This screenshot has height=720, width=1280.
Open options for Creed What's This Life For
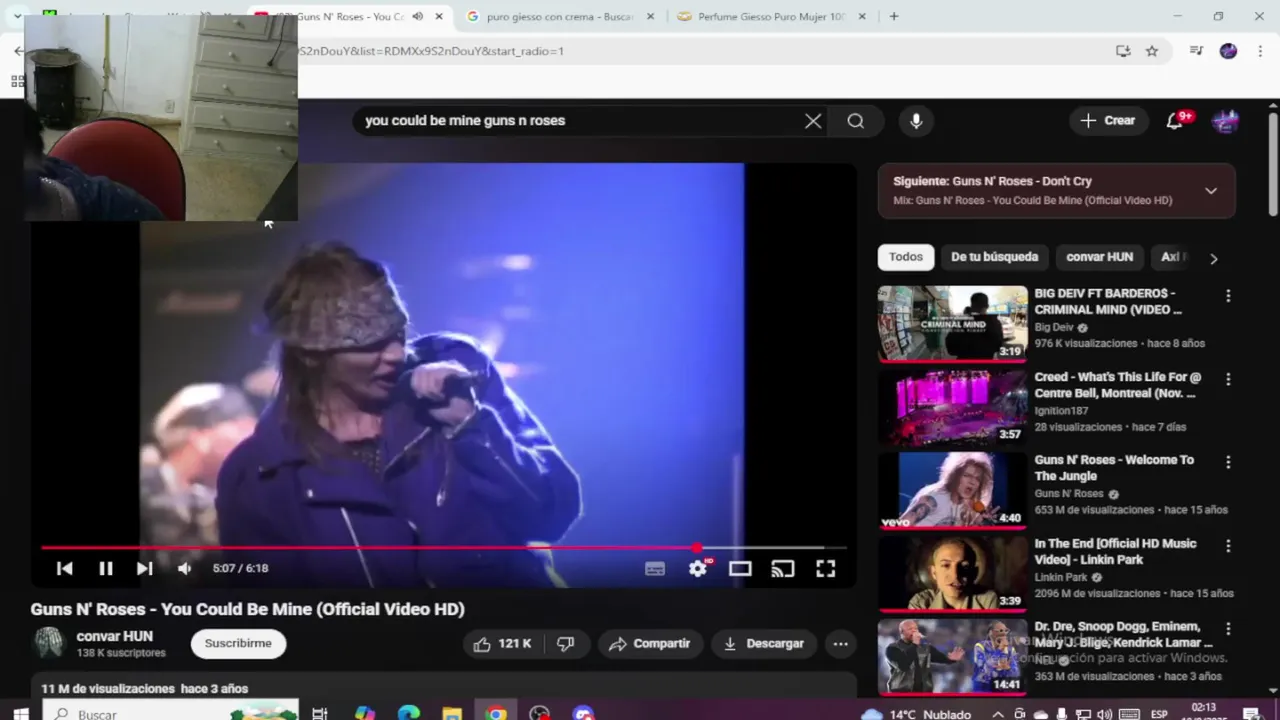[x=1228, y=379]
